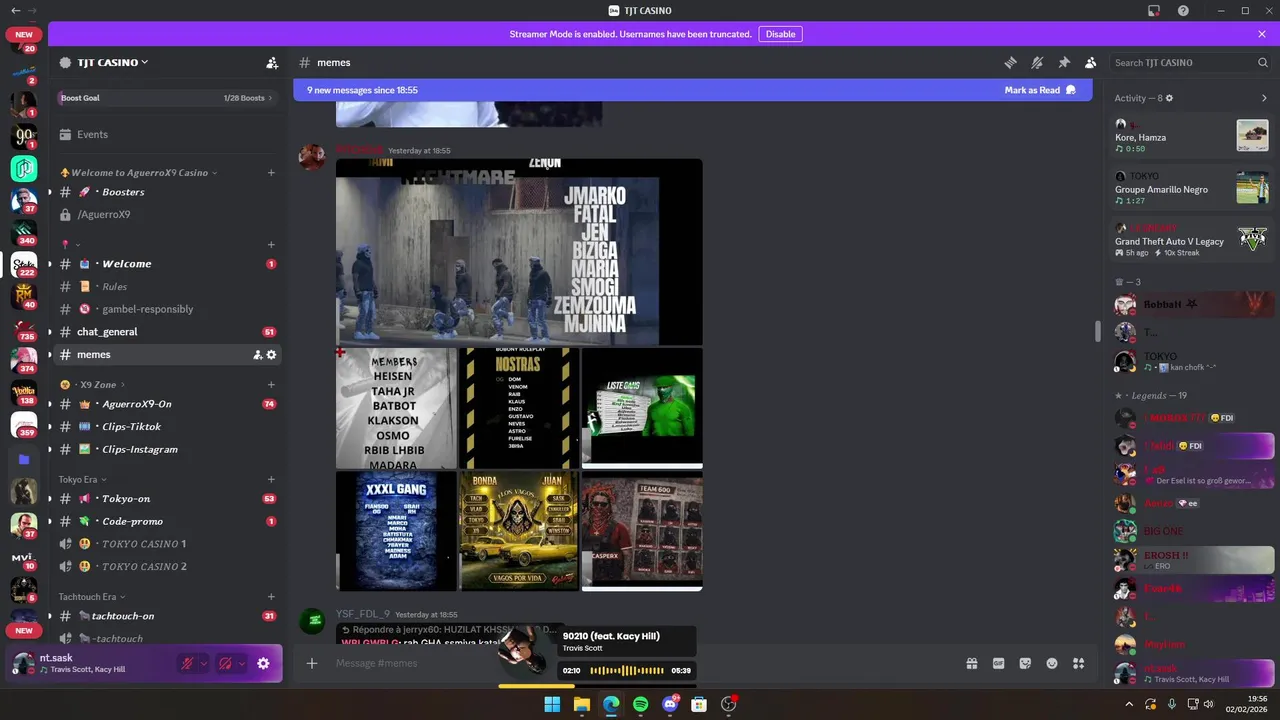Toggle the member list icon
The height and width of the screenshot is (720, 1280).
(x=1090, y=62)
